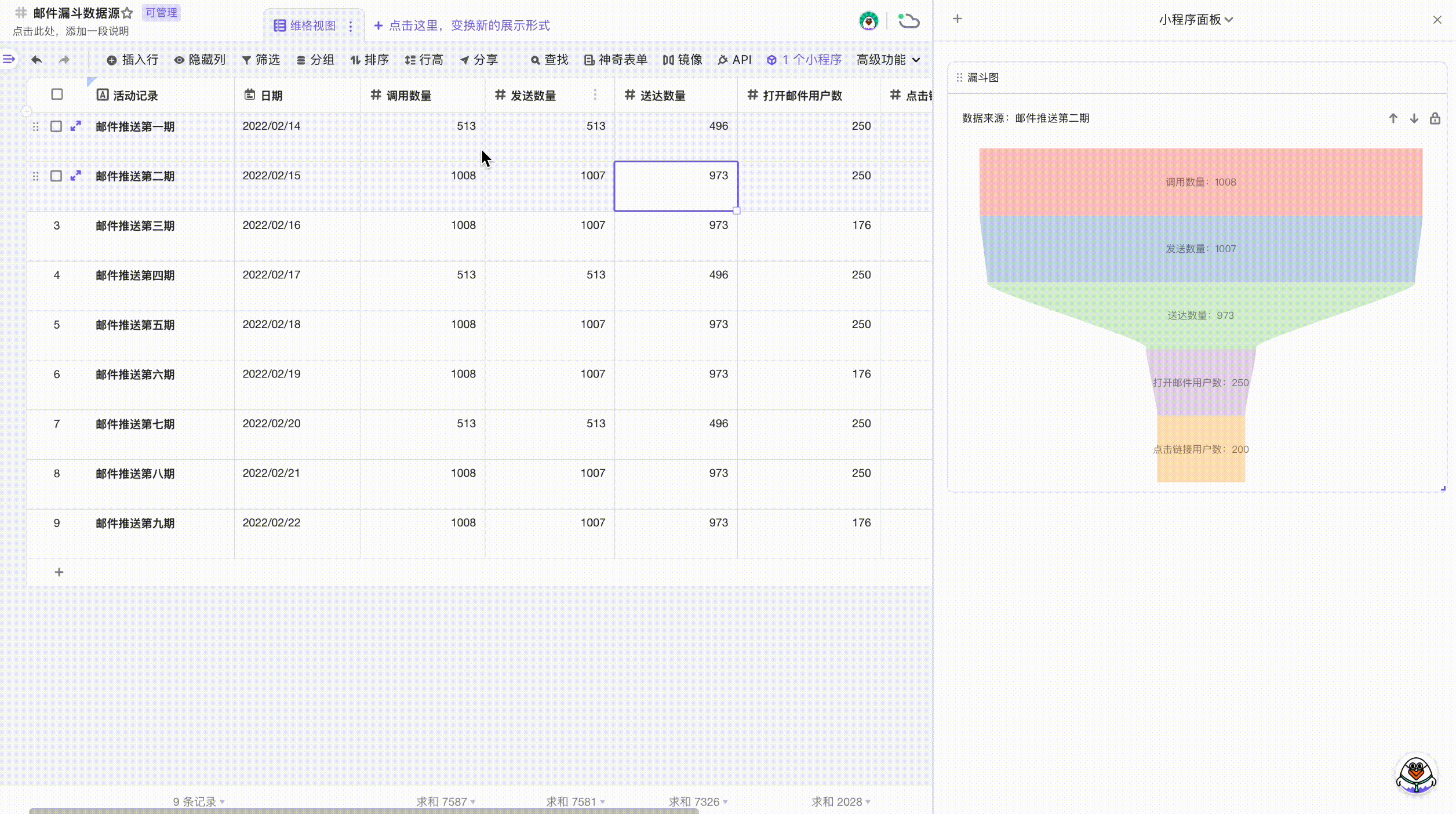Open the 小程序面板 dropdown

[1195, 20]
